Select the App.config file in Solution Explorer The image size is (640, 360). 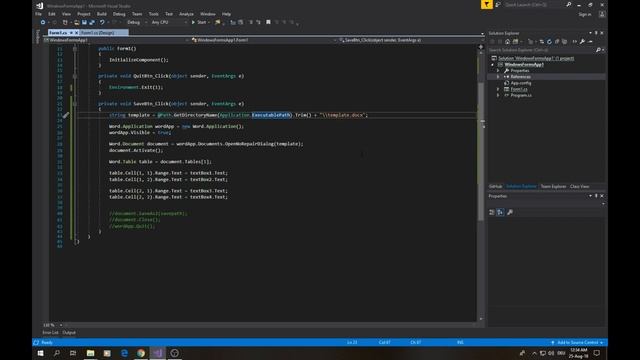coord(520,83)
